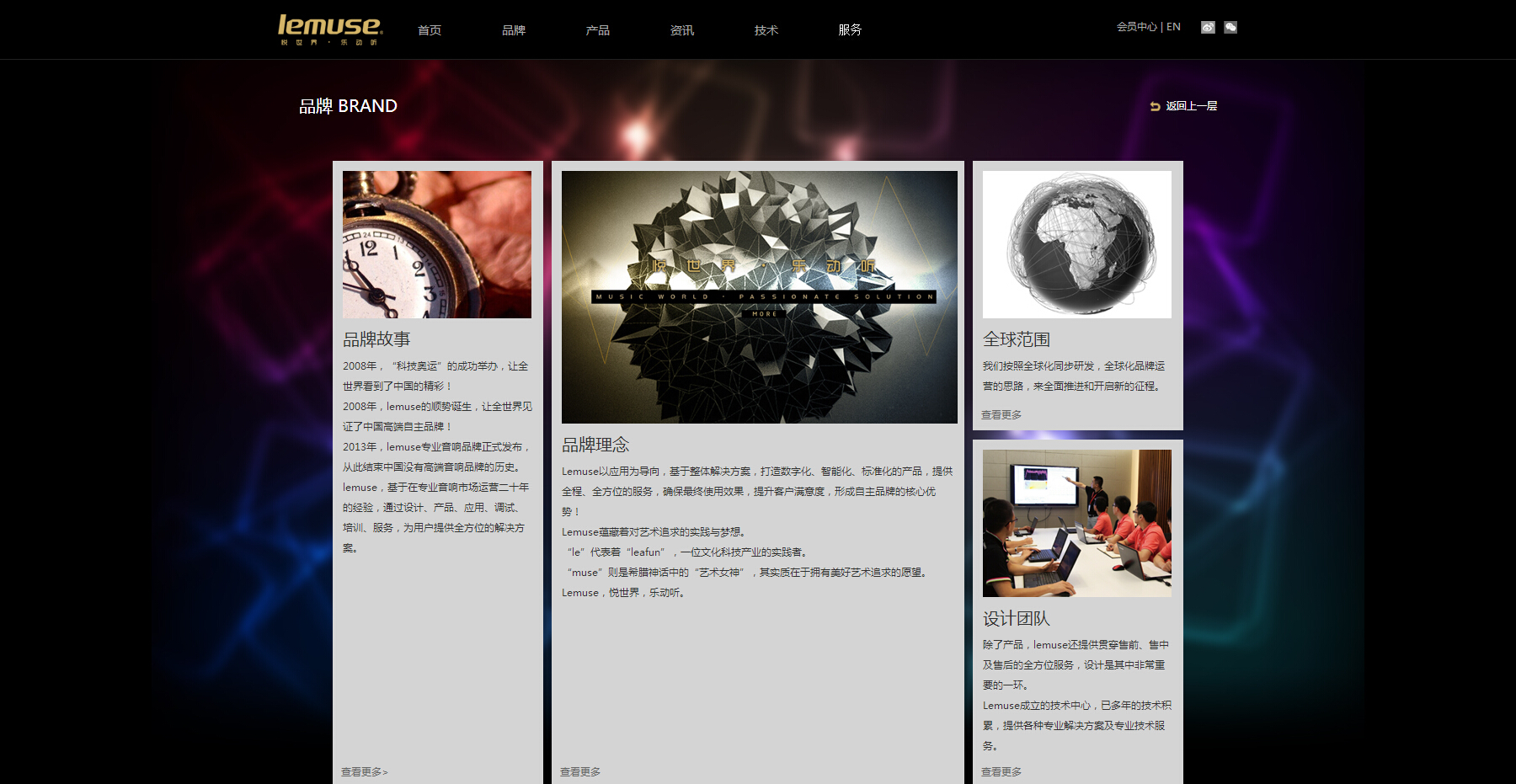Click the 品牌 BRAND page title
The width and height of the screenshot is (1516, 784).
pyautogui.click(x=348, y=106)
